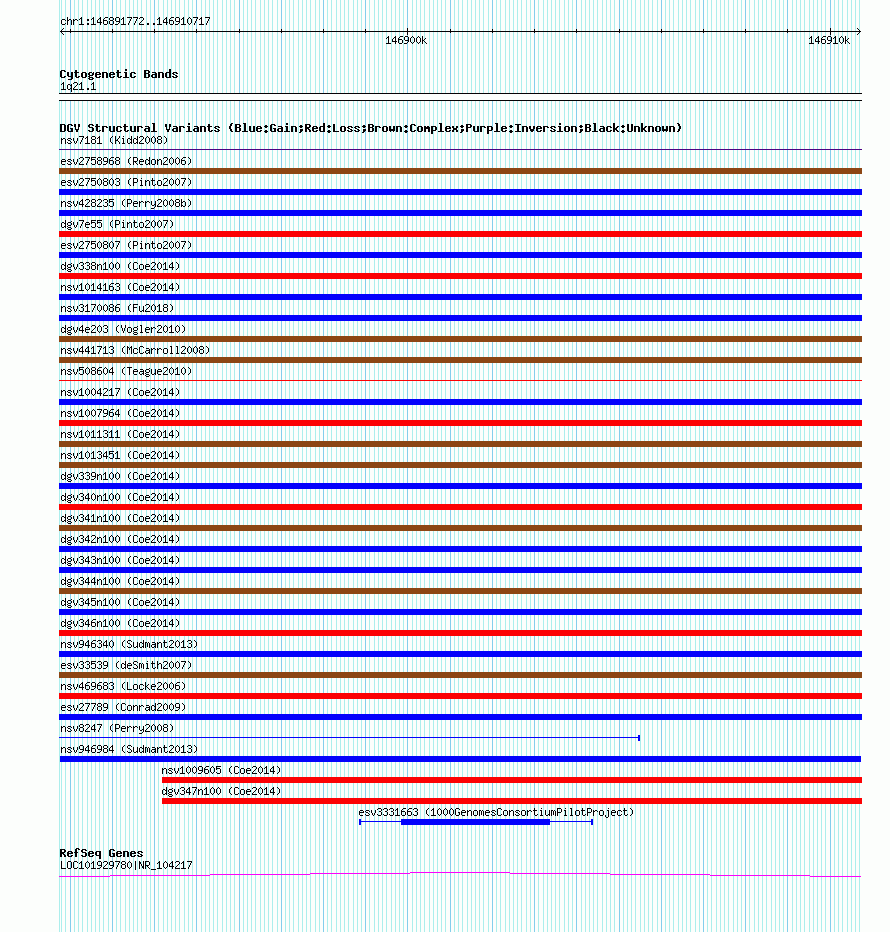Click dgv339n100 (Coe2014) label

coord(120,476)
